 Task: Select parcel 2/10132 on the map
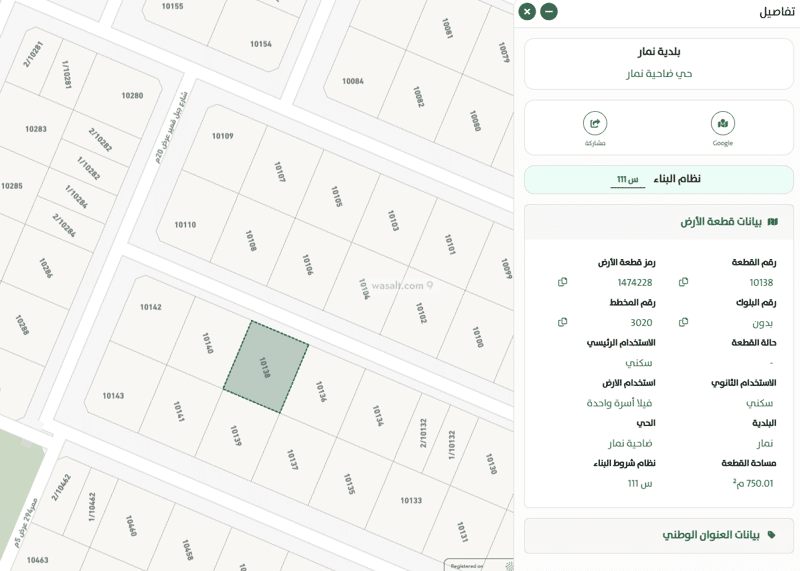(423, 434)
